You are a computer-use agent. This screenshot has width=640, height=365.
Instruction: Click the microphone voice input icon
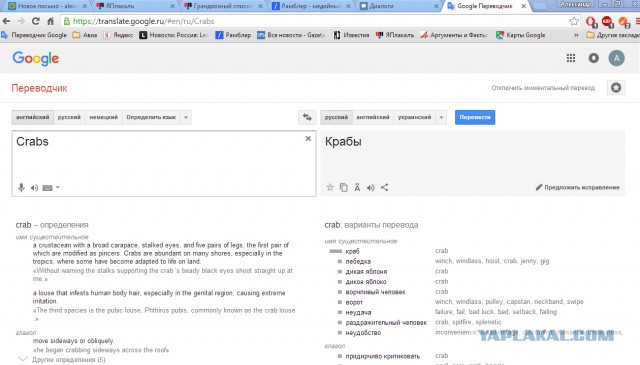[x=21, y=187]
